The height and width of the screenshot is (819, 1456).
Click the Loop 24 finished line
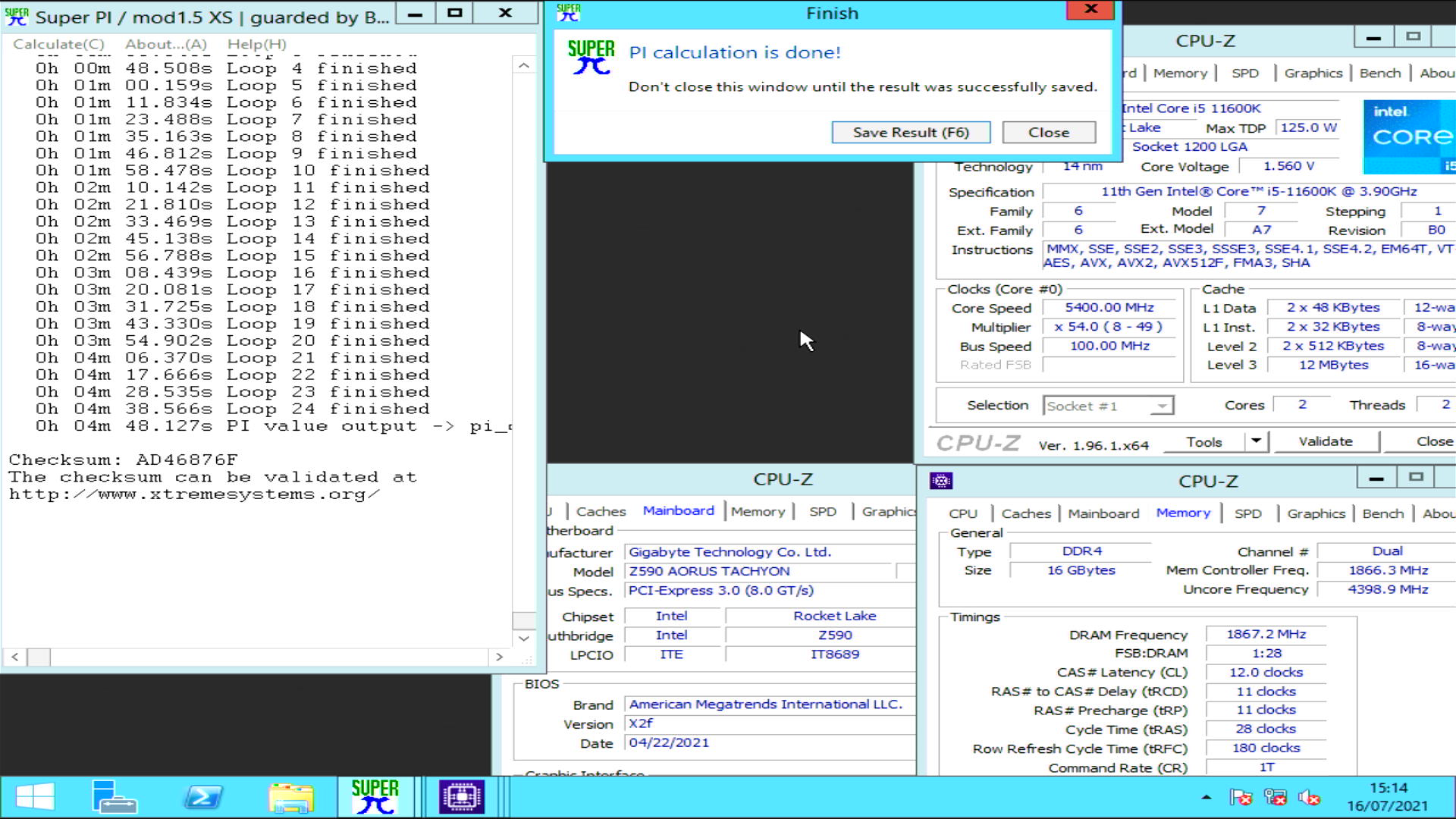tap(232, 409)
